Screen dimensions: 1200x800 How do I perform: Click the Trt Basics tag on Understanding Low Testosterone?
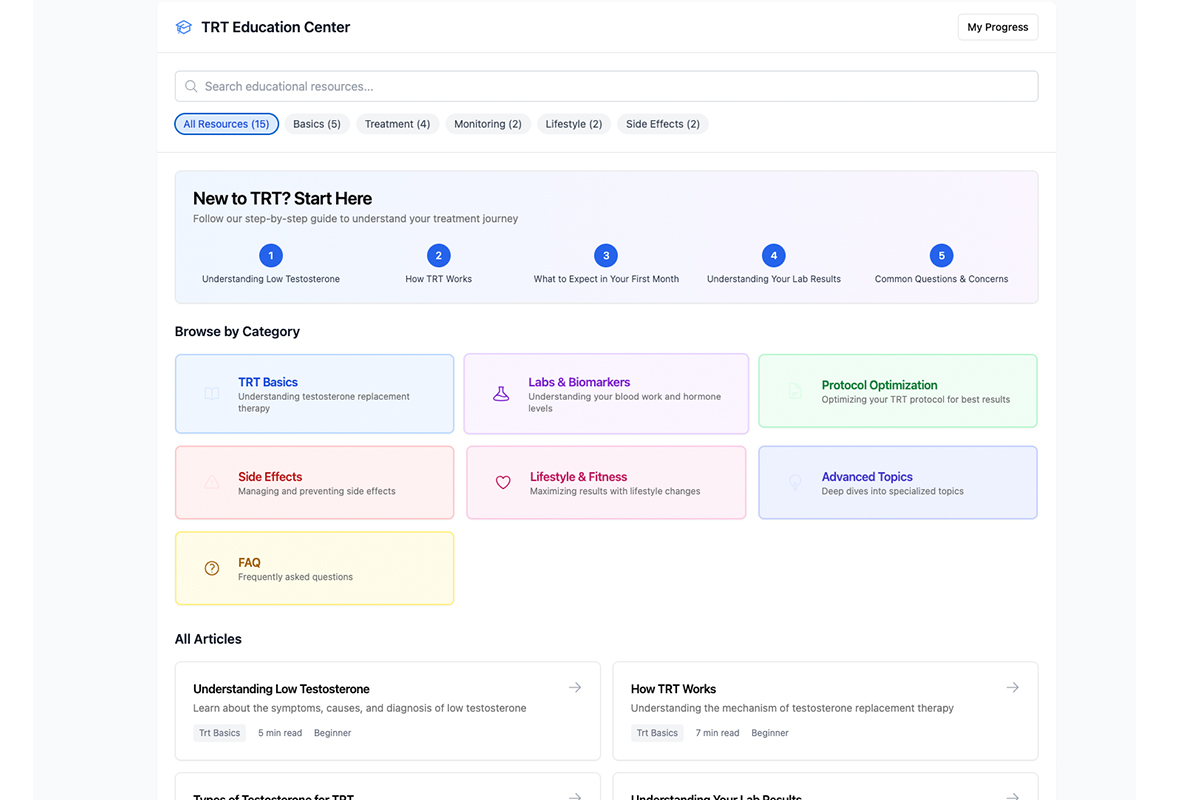click(219, 732)
